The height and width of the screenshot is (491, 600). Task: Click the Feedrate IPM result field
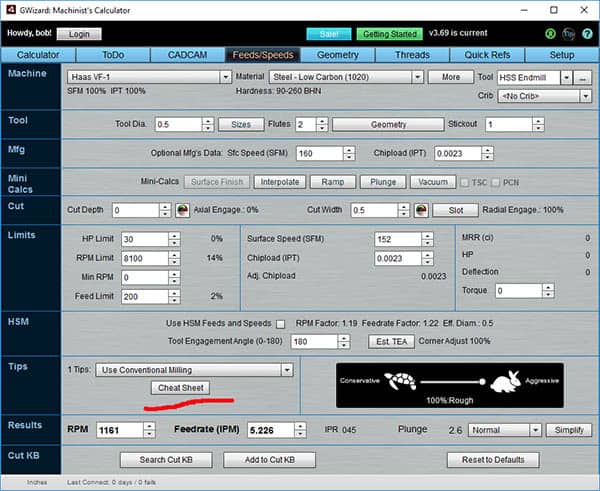tap(271, 431)
